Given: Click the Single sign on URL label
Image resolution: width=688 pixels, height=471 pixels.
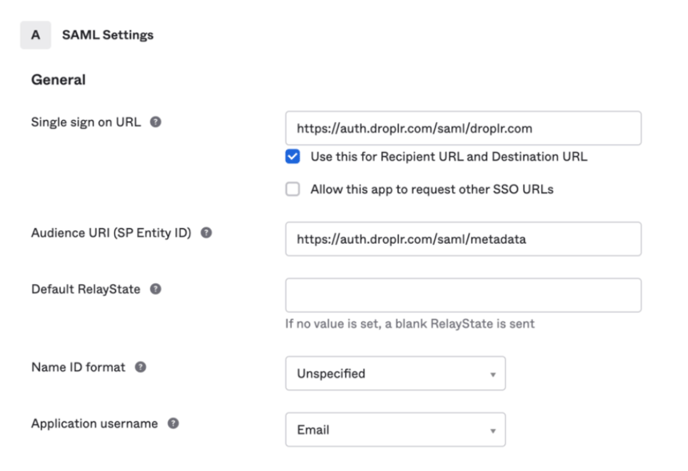Looking at the screenshot, I should [86, 122].
